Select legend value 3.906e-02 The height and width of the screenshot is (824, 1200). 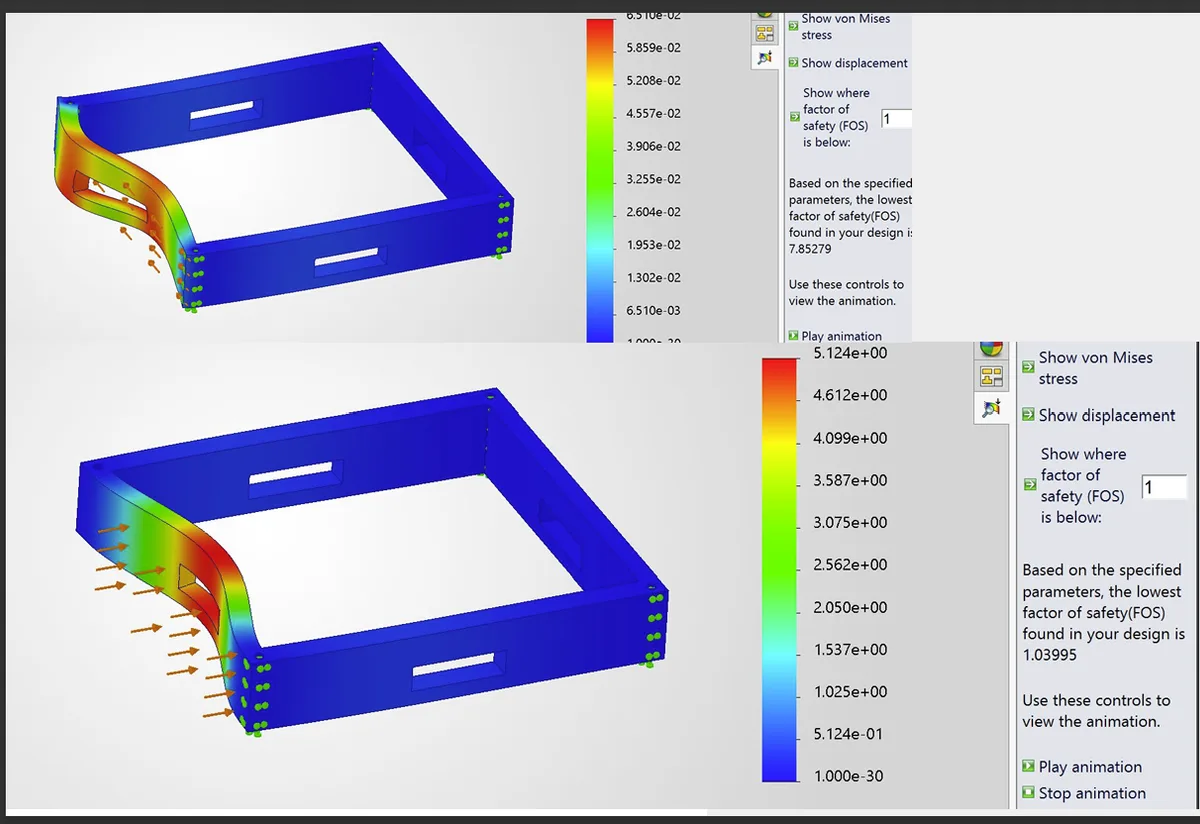[653, 146]
